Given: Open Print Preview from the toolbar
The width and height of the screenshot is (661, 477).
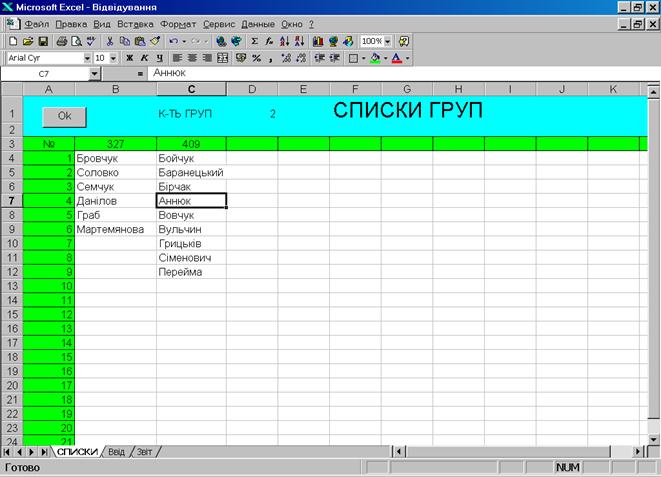Looking at the screenshot, I should (x=75, y=41).
